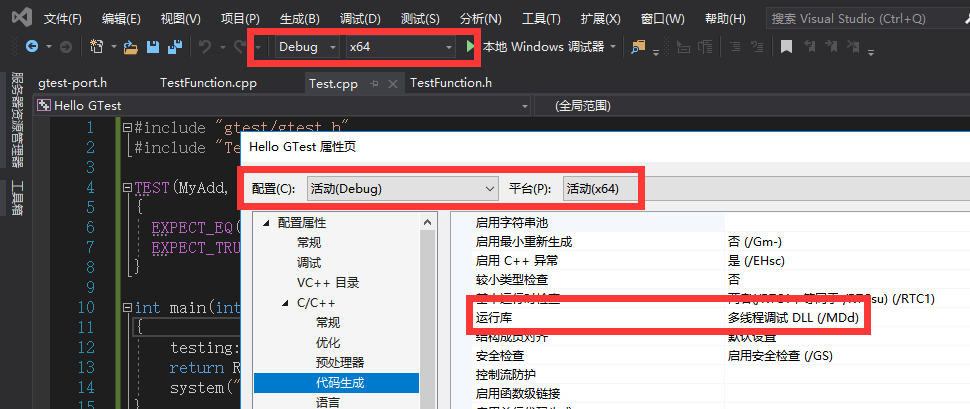Collapse the C/C++ tree node
Image resolution: width=970 pixels, height=409 pixels.
click(x=286, y=303)
